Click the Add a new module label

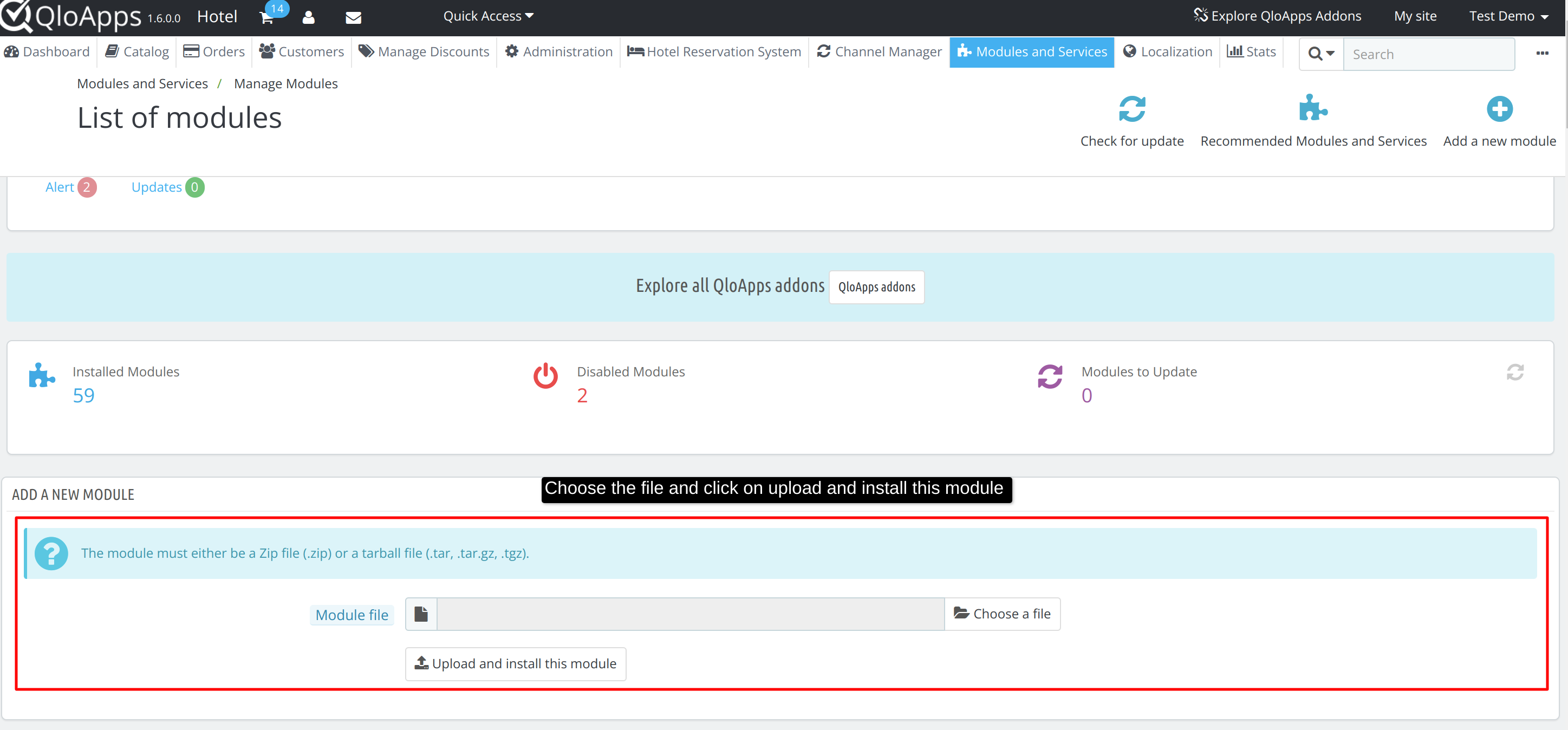pyautogui.click(x=1499, y=141)
